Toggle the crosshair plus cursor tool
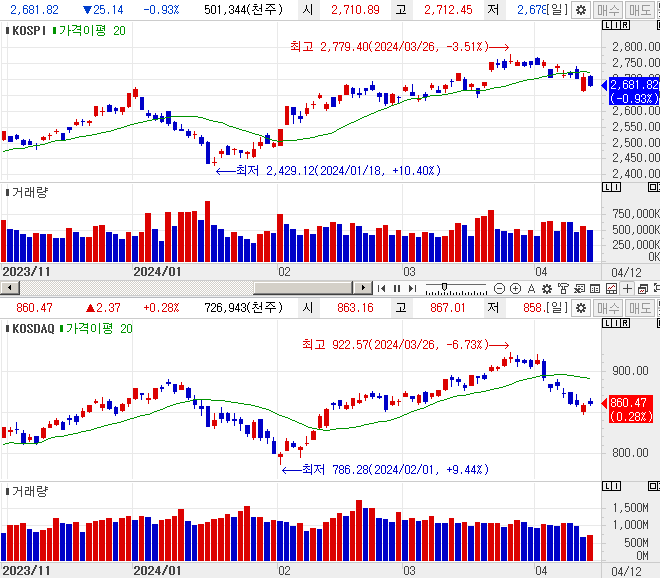Viewport: 660px width, 578px height. click(627, 288)
